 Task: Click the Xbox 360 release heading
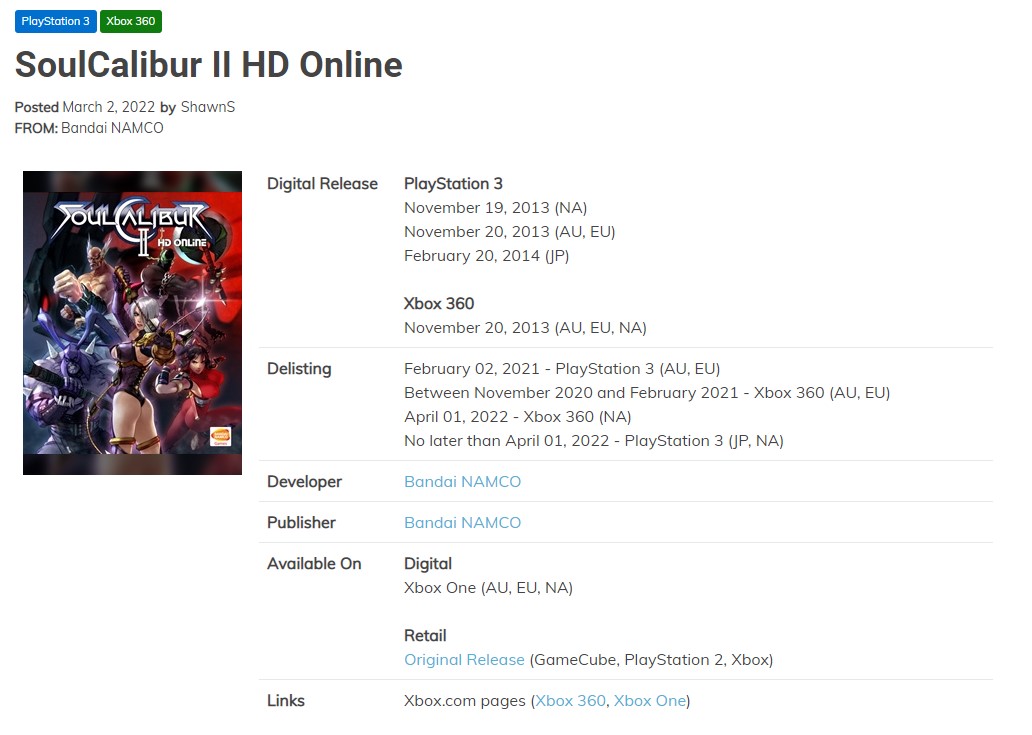point(439,303)
